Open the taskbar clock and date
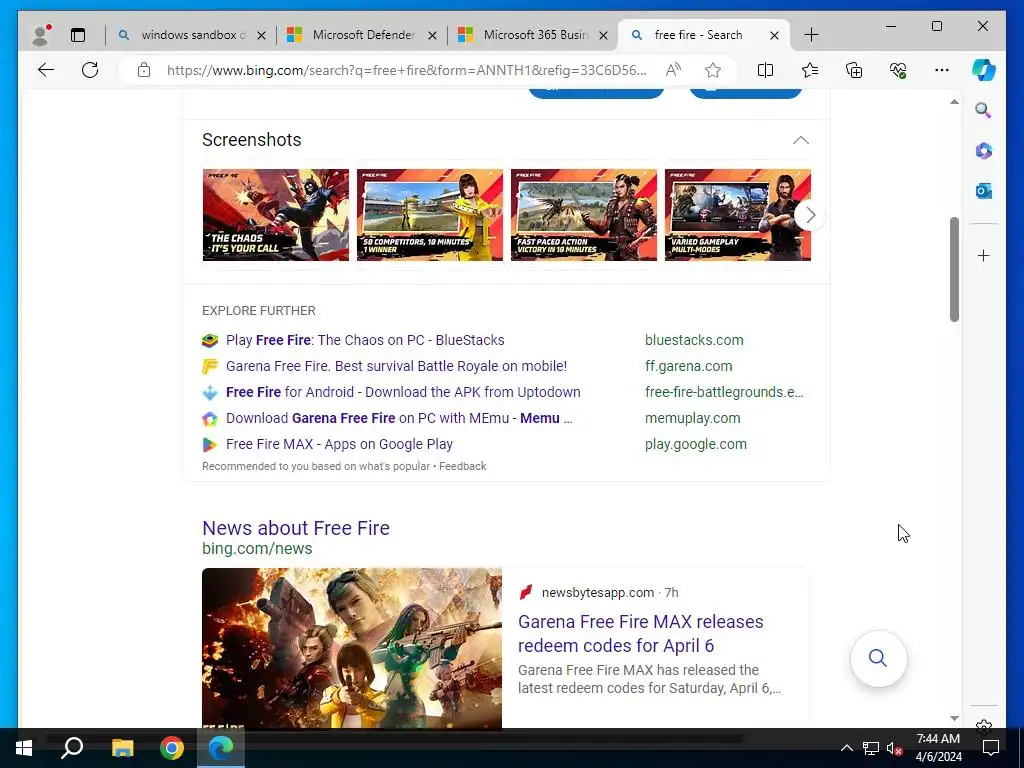 pyautogui.click(x=938, y=748)
